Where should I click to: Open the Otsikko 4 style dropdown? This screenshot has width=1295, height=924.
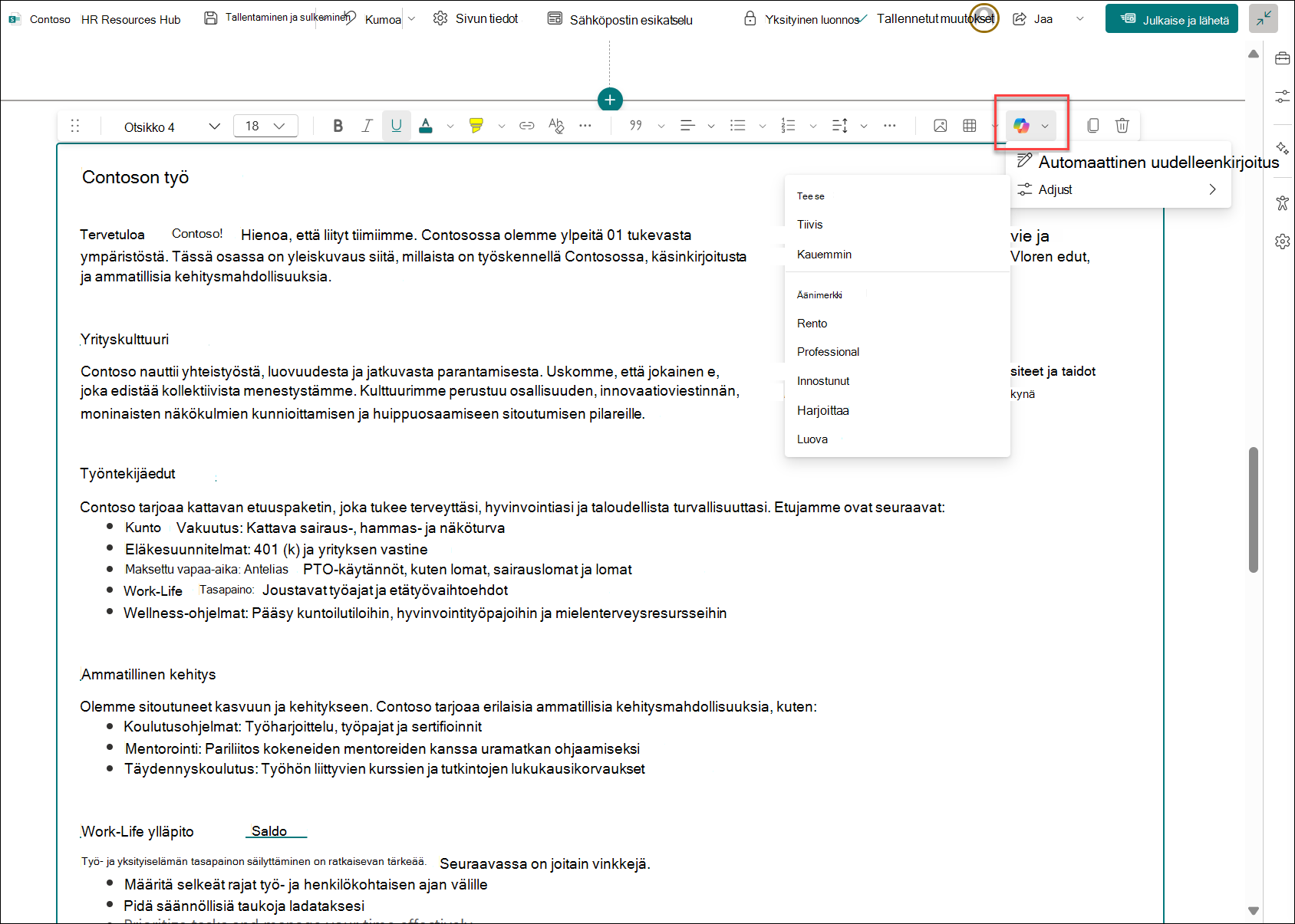172,127
